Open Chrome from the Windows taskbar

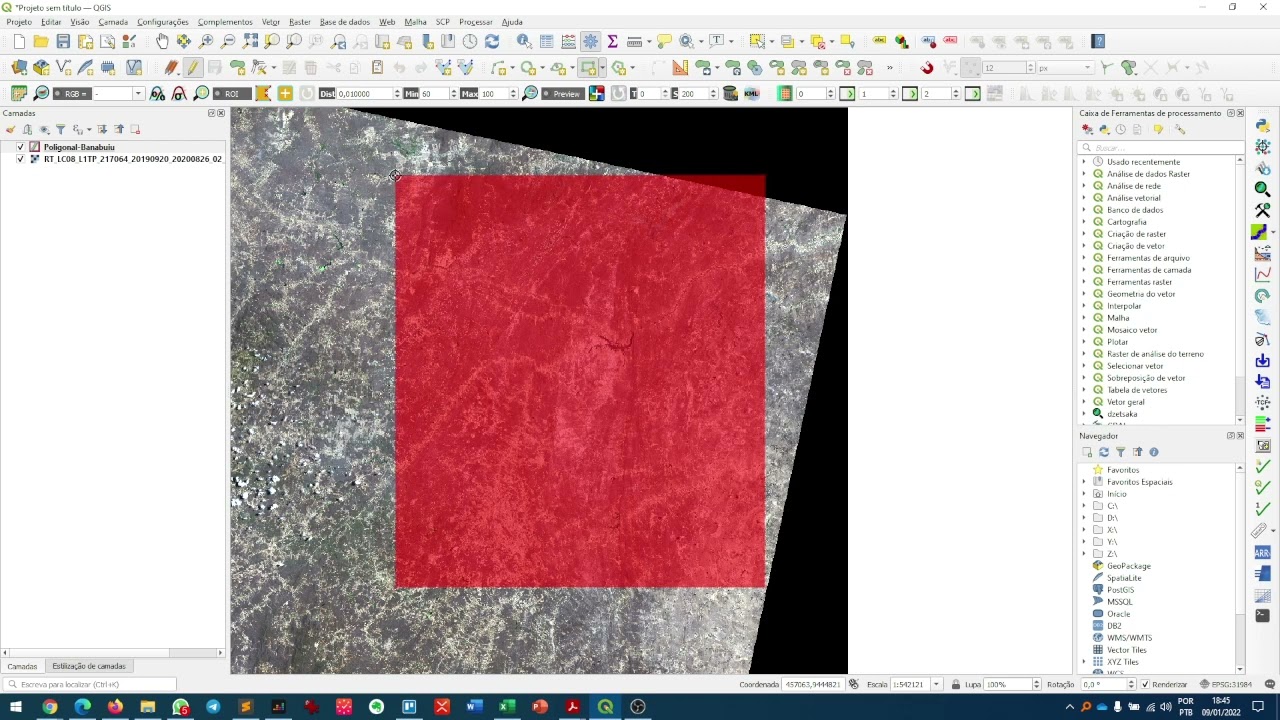click(x=49, y=707)
